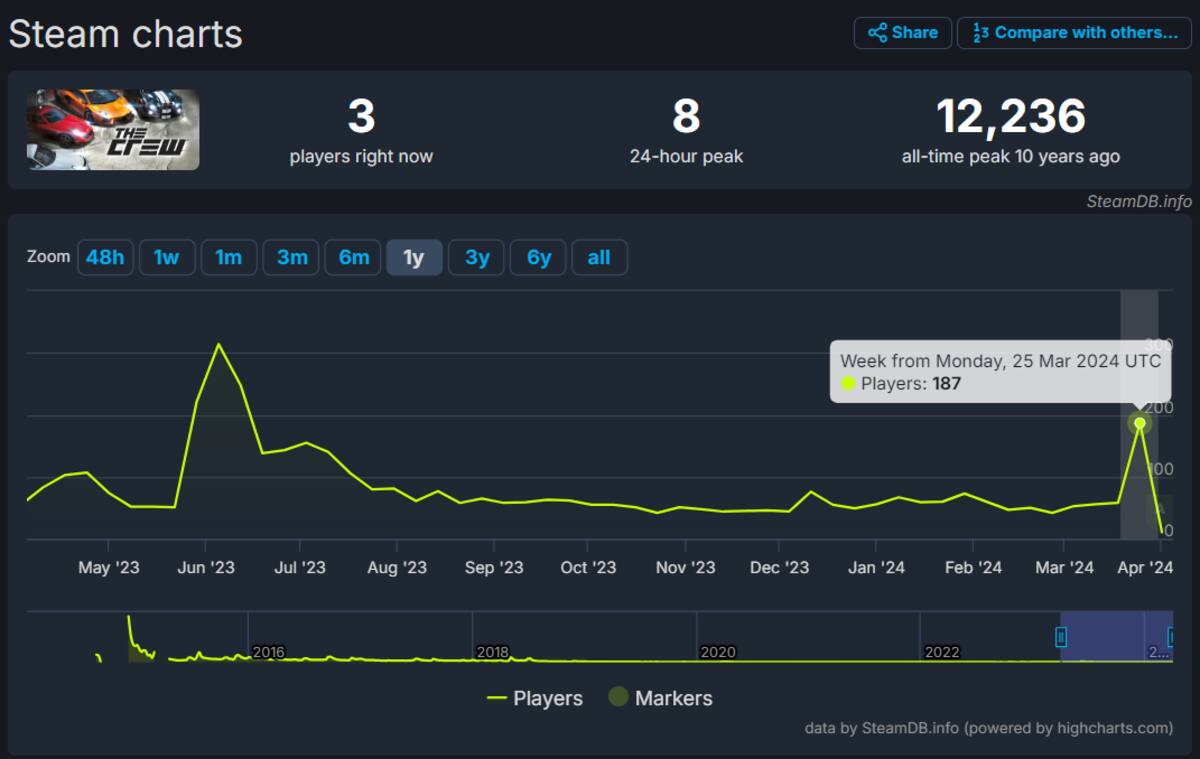Toggle the Markers legend item
The width and height of the screenshot is (1200, 759).
coord(660,698)
